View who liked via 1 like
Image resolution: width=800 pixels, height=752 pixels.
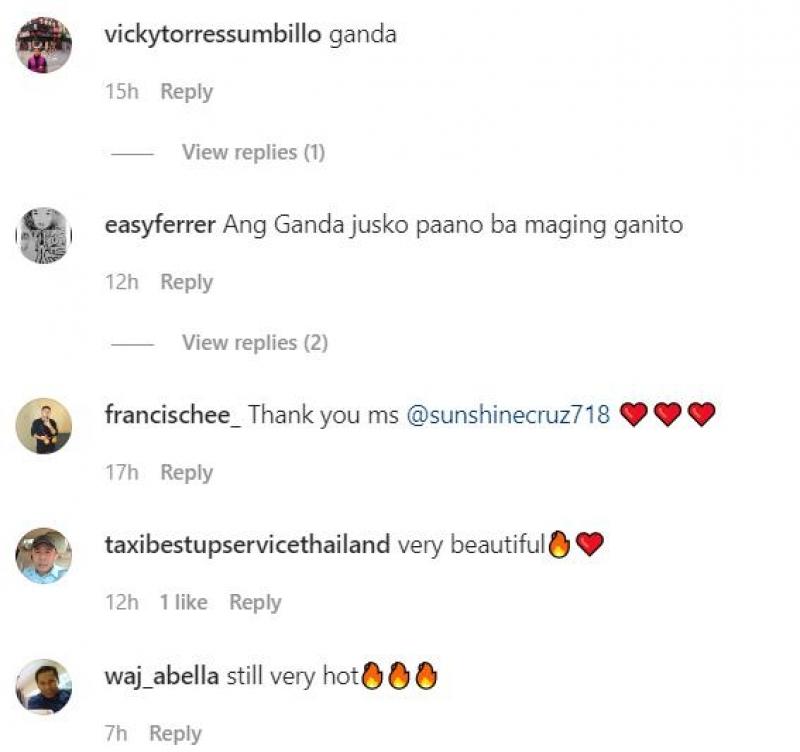(184, 603)
